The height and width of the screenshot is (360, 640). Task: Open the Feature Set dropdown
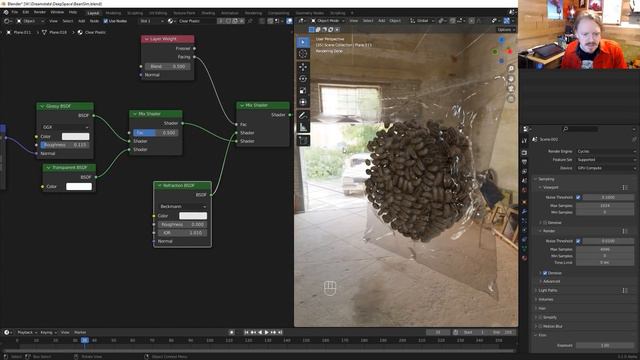click(606, 160)
